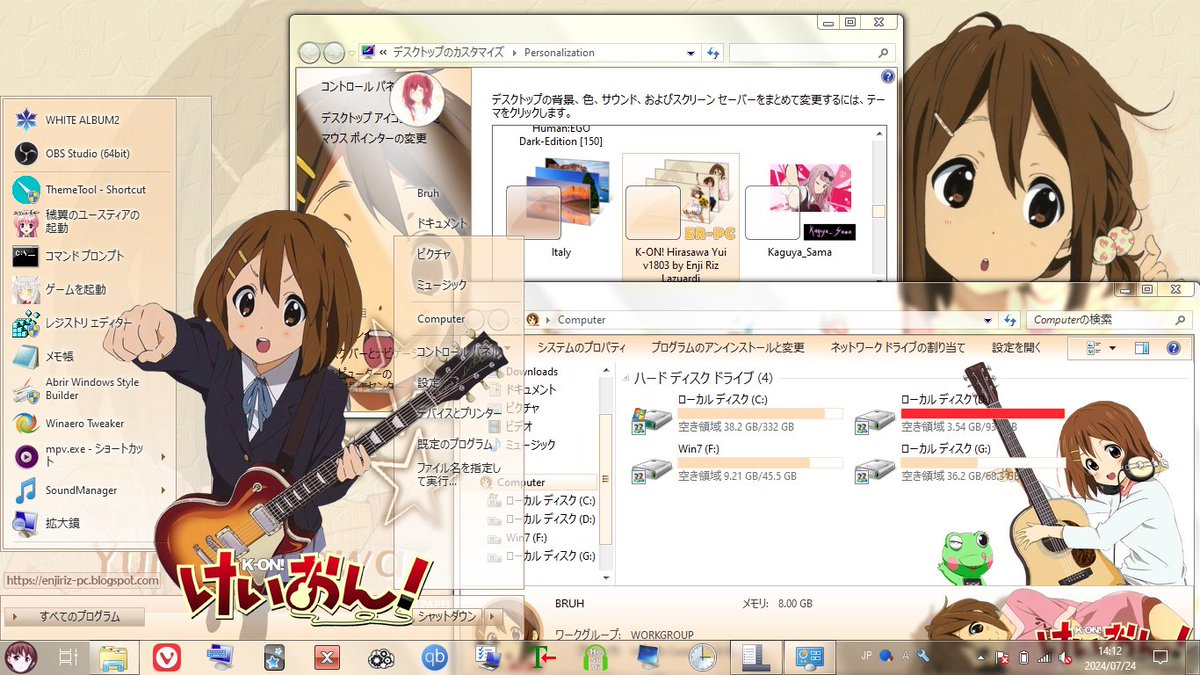
Task: Open レジストリ エディター from Start menu
Action: tap(88, 323)
